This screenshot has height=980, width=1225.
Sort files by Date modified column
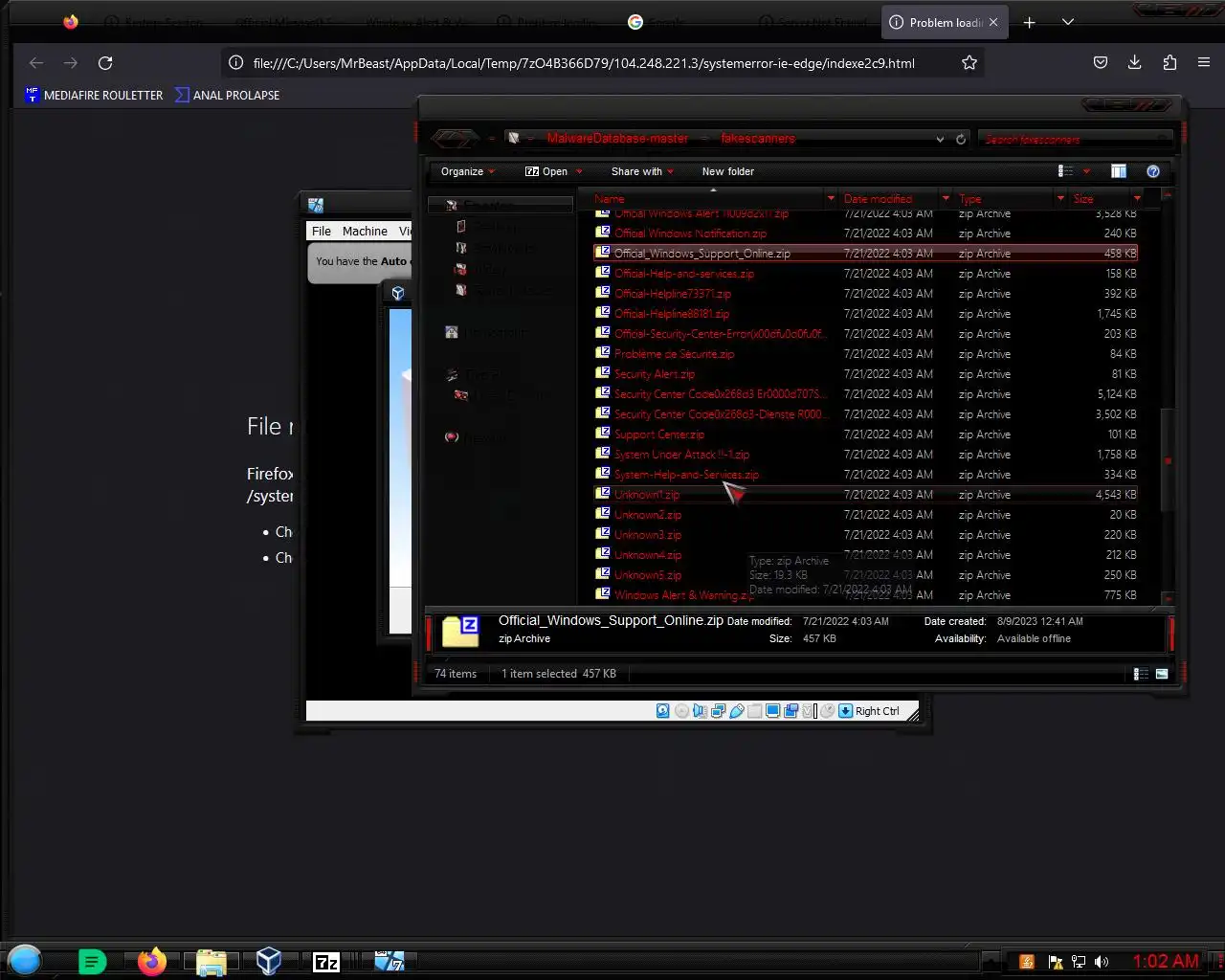pyautogui.click(x=878, y=199)
